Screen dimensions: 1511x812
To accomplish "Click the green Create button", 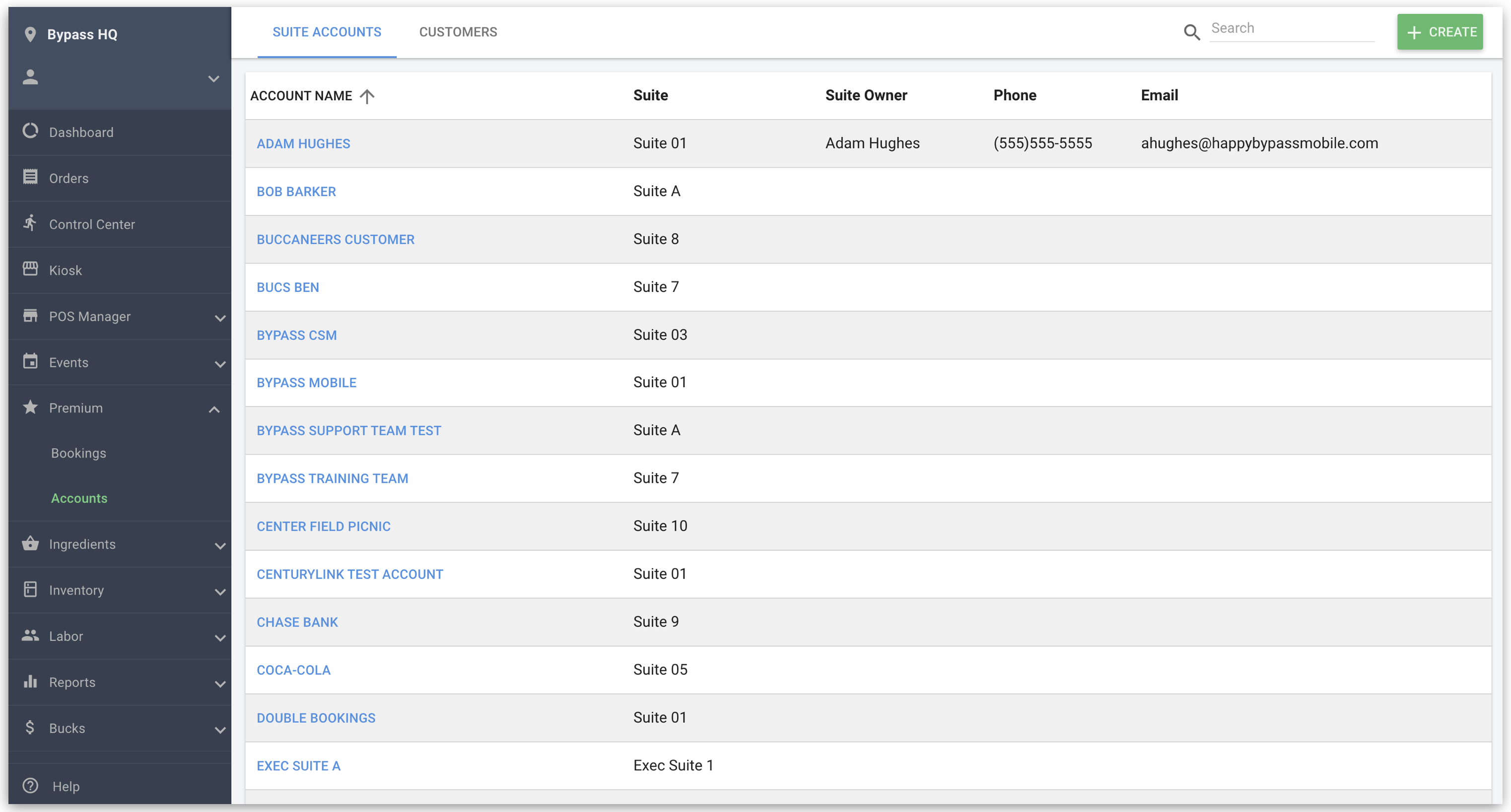I will (1440, 32).
